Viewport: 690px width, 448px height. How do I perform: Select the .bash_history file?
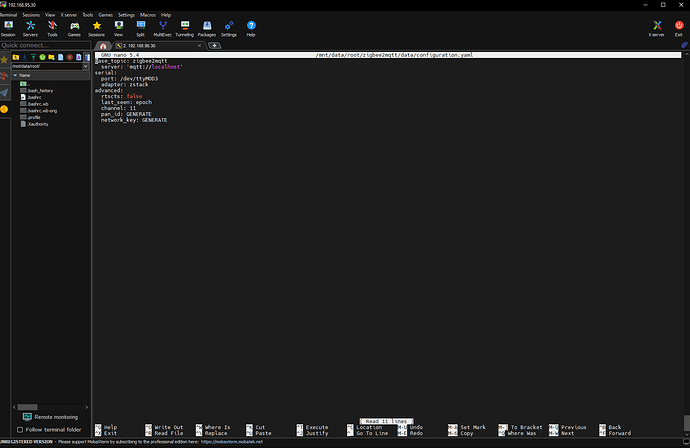point(37,91)
